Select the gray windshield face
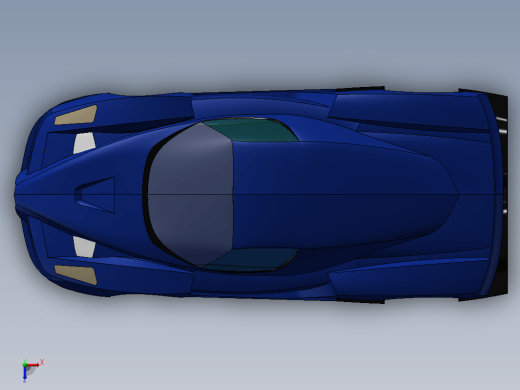This screenshot has height=390, width=520. tap(192, 194)
